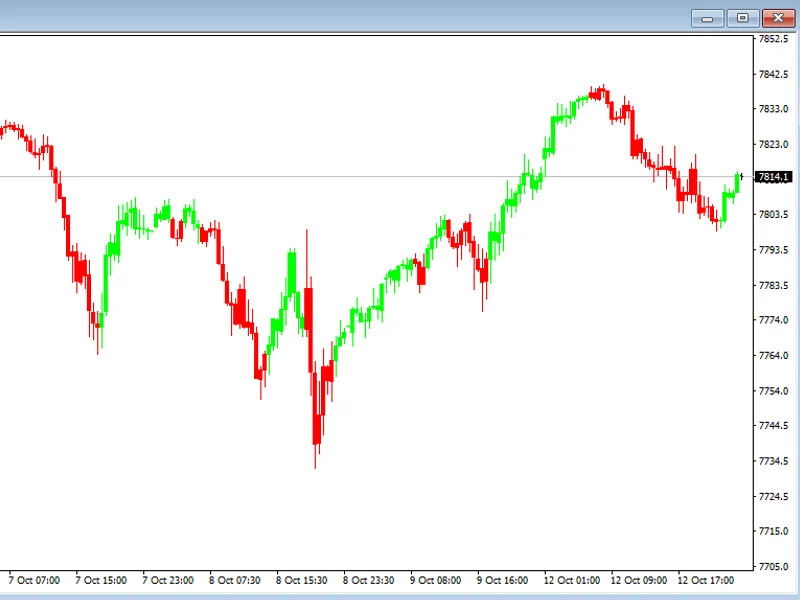The height and width of the screenshot is (600, 800).
Task: Click the latest green candle at chart's right edge
Action: (x=737, y=183)
